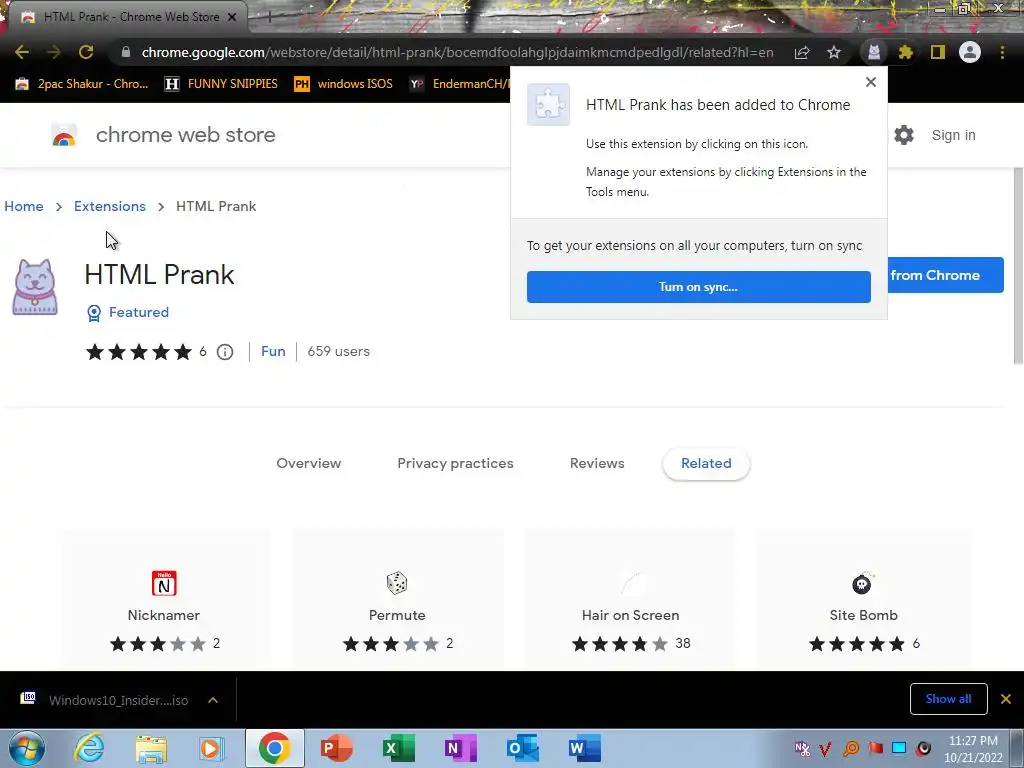Viewport: 1024px width, 768px height.
Task: Go to Extensions breadcrumb
Action: click(110, 206)
